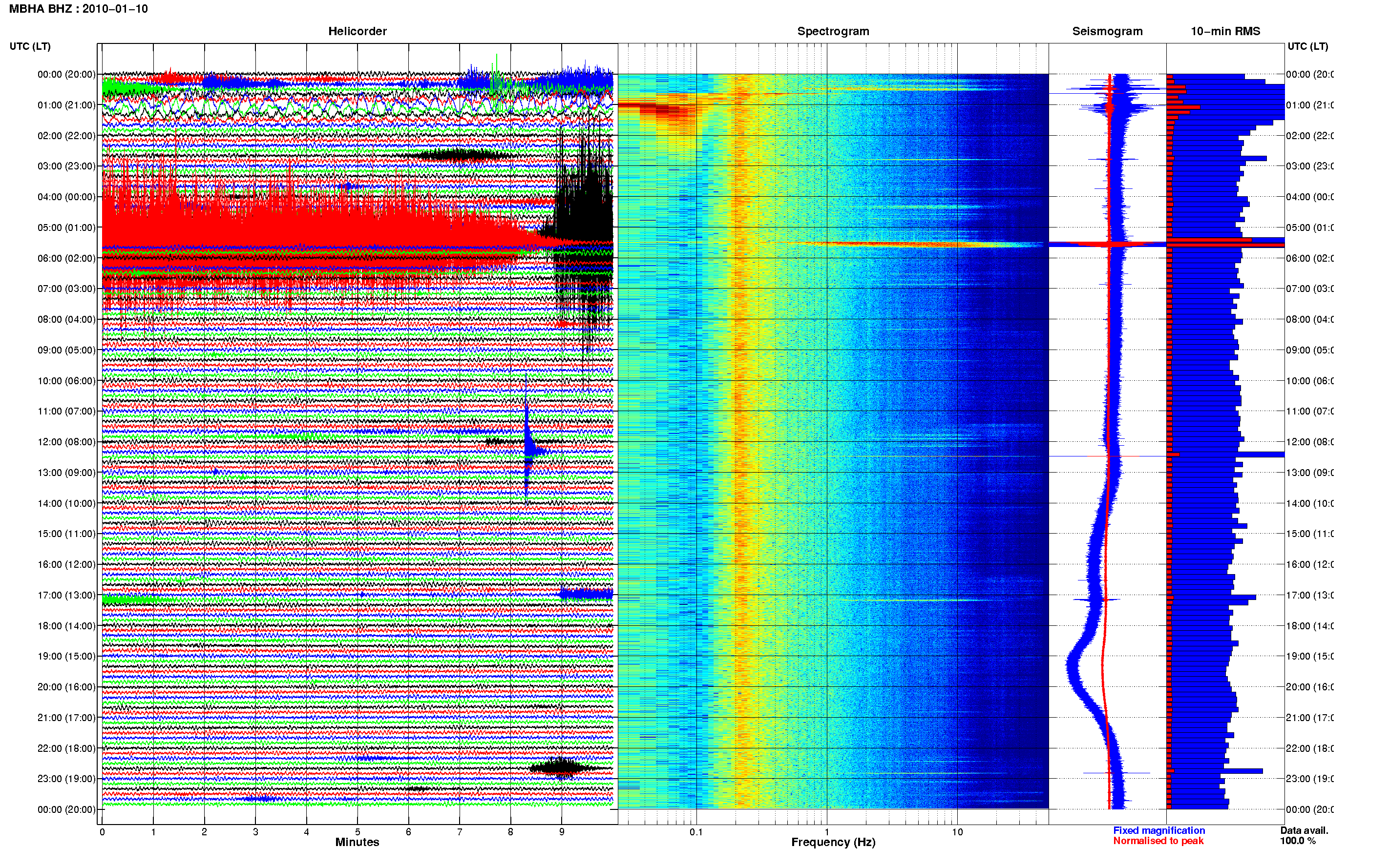
Task: Select the '11:00 (07:00)' time label beside Helicorder
Action: (x=66, y=411)
